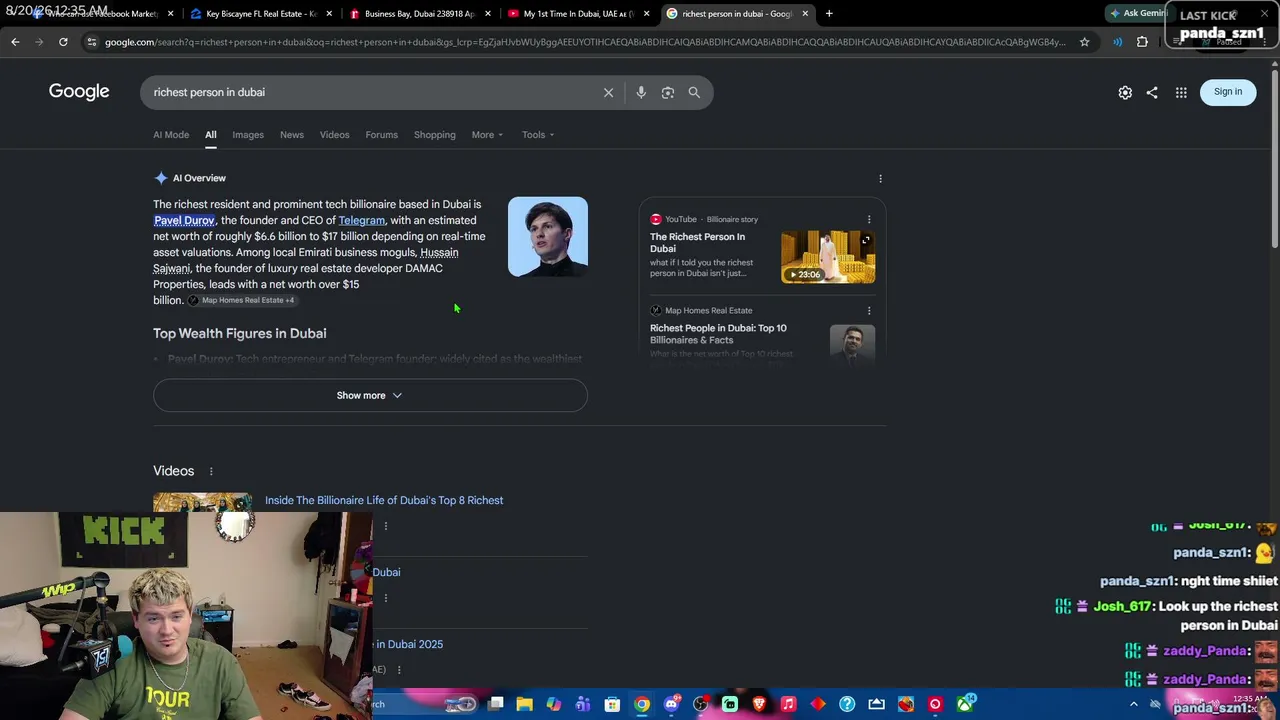
Task: Expand the More search filters dropdown
Action: point(487,135)
